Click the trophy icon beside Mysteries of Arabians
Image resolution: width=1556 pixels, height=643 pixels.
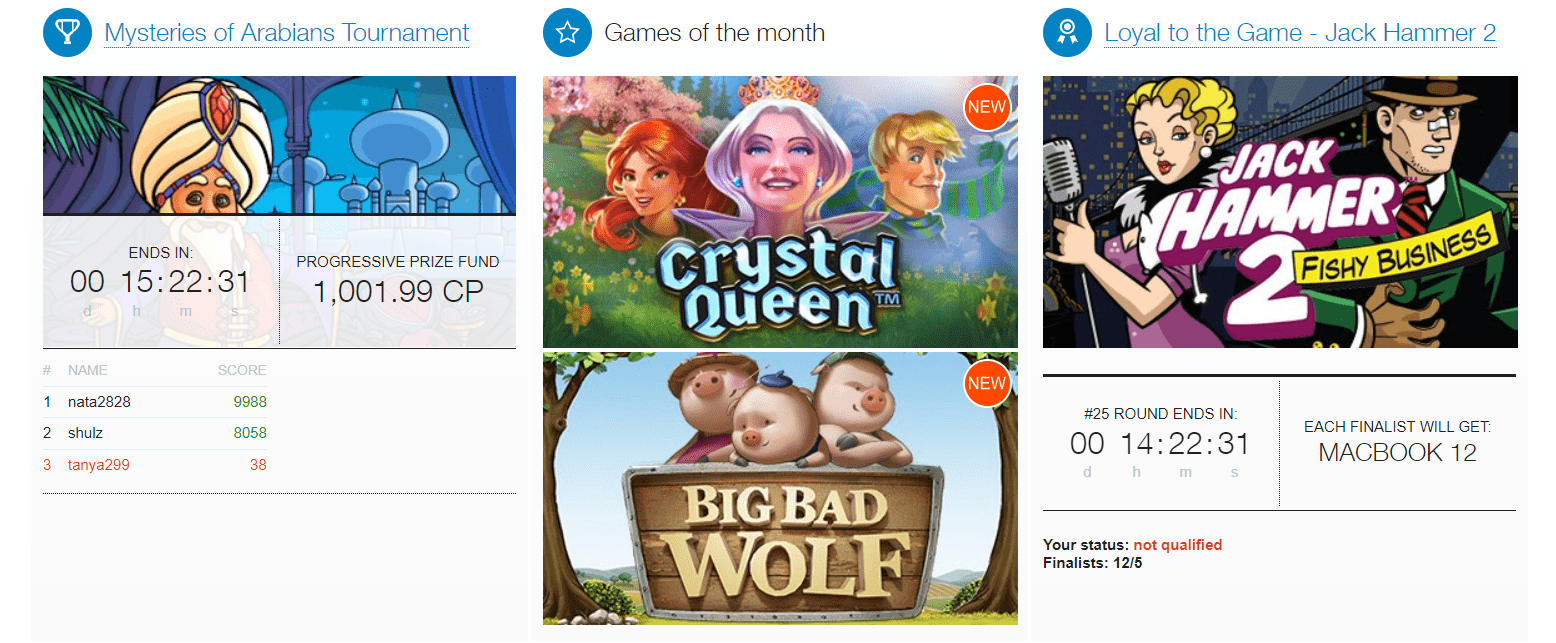(x=68, y=33)
